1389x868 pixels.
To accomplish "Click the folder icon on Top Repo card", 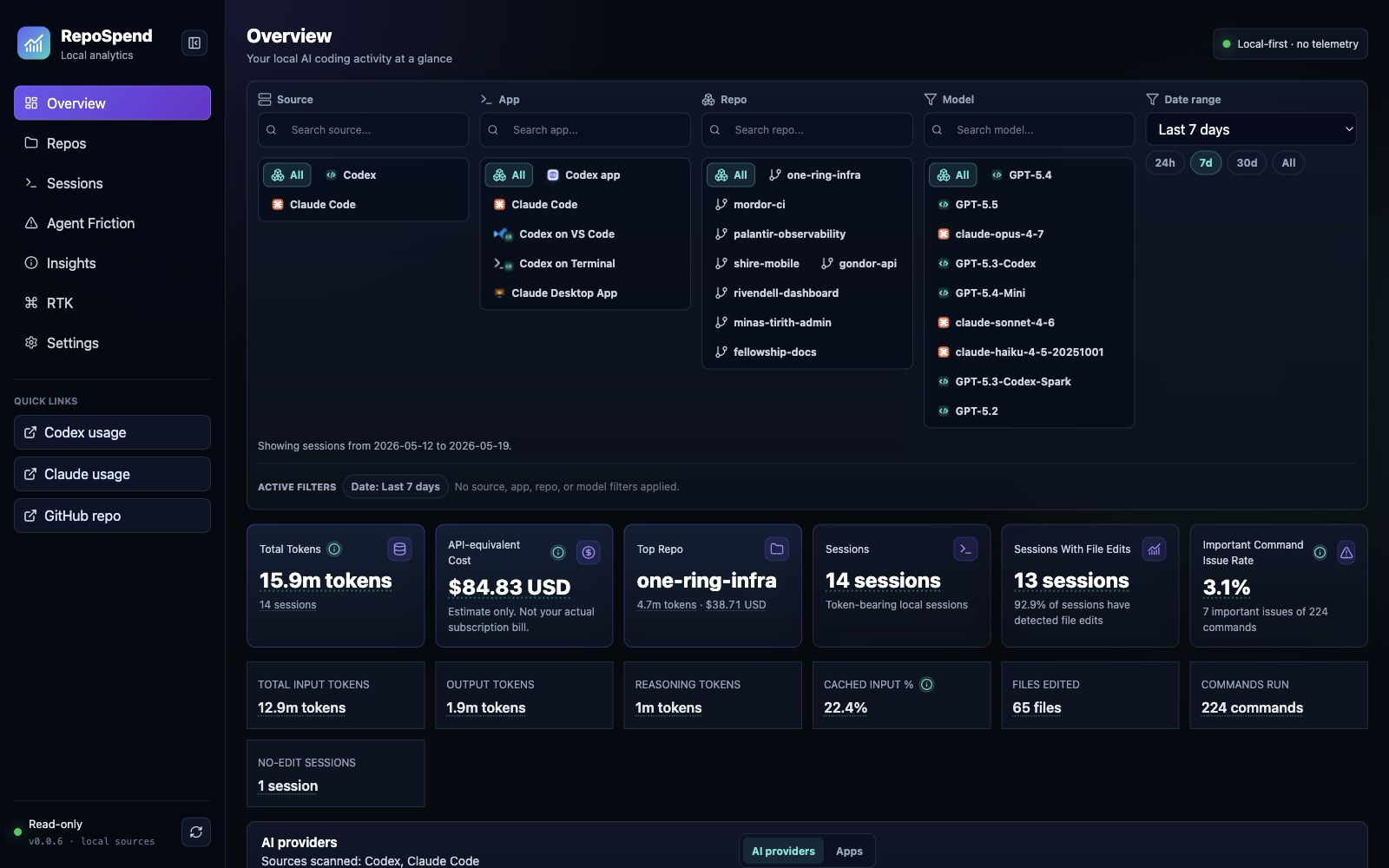I will (777, 549).
